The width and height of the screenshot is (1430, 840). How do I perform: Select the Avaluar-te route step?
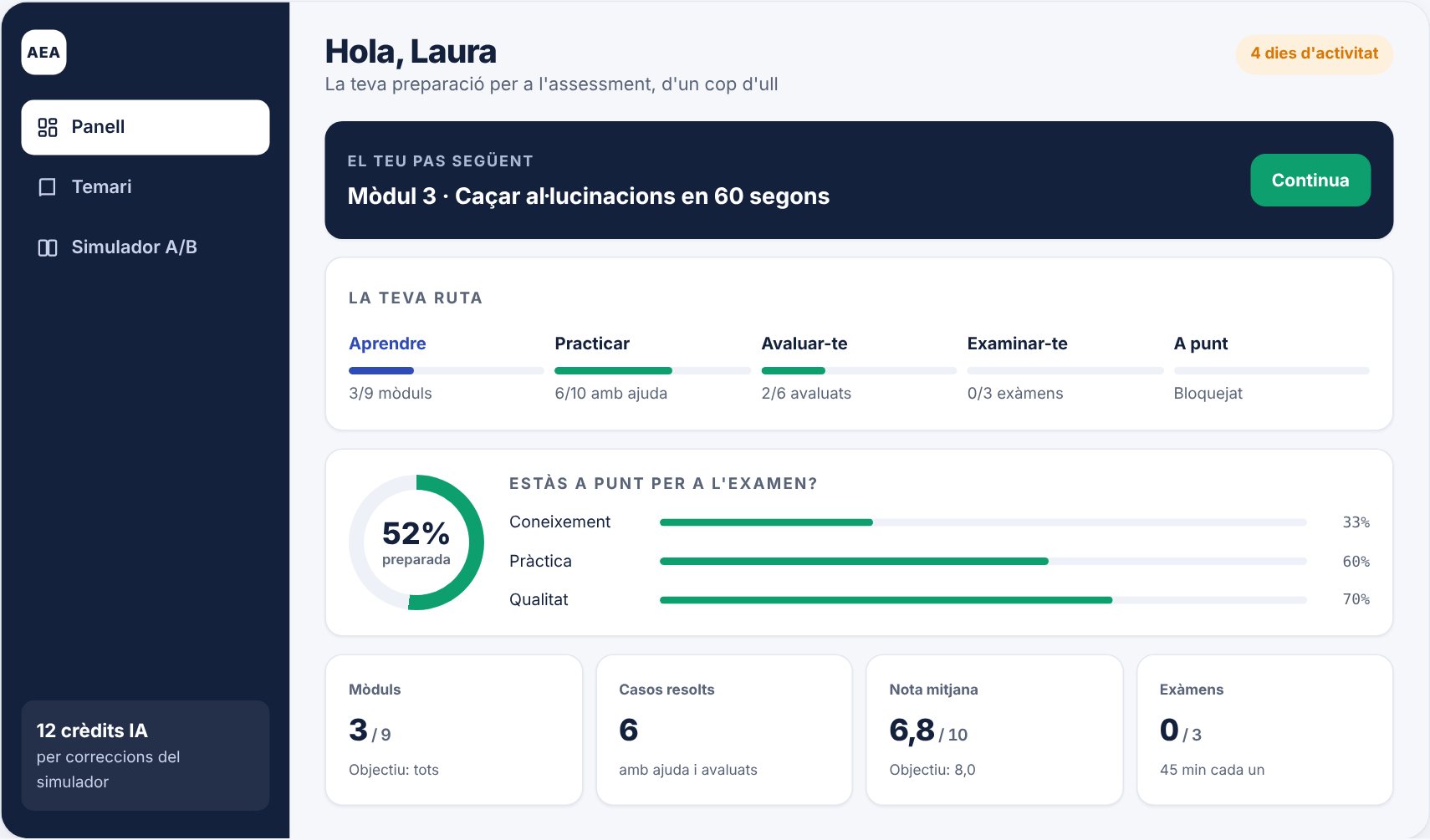coord(804,344)
